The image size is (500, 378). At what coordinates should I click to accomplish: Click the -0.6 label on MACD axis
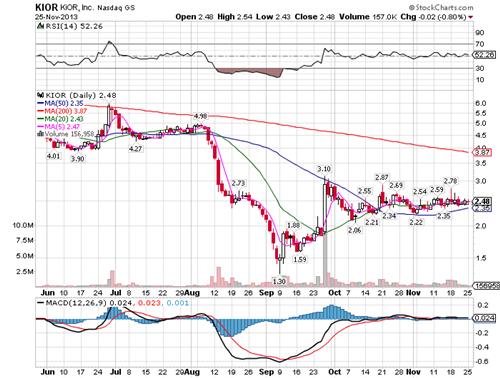pos(481,361)
